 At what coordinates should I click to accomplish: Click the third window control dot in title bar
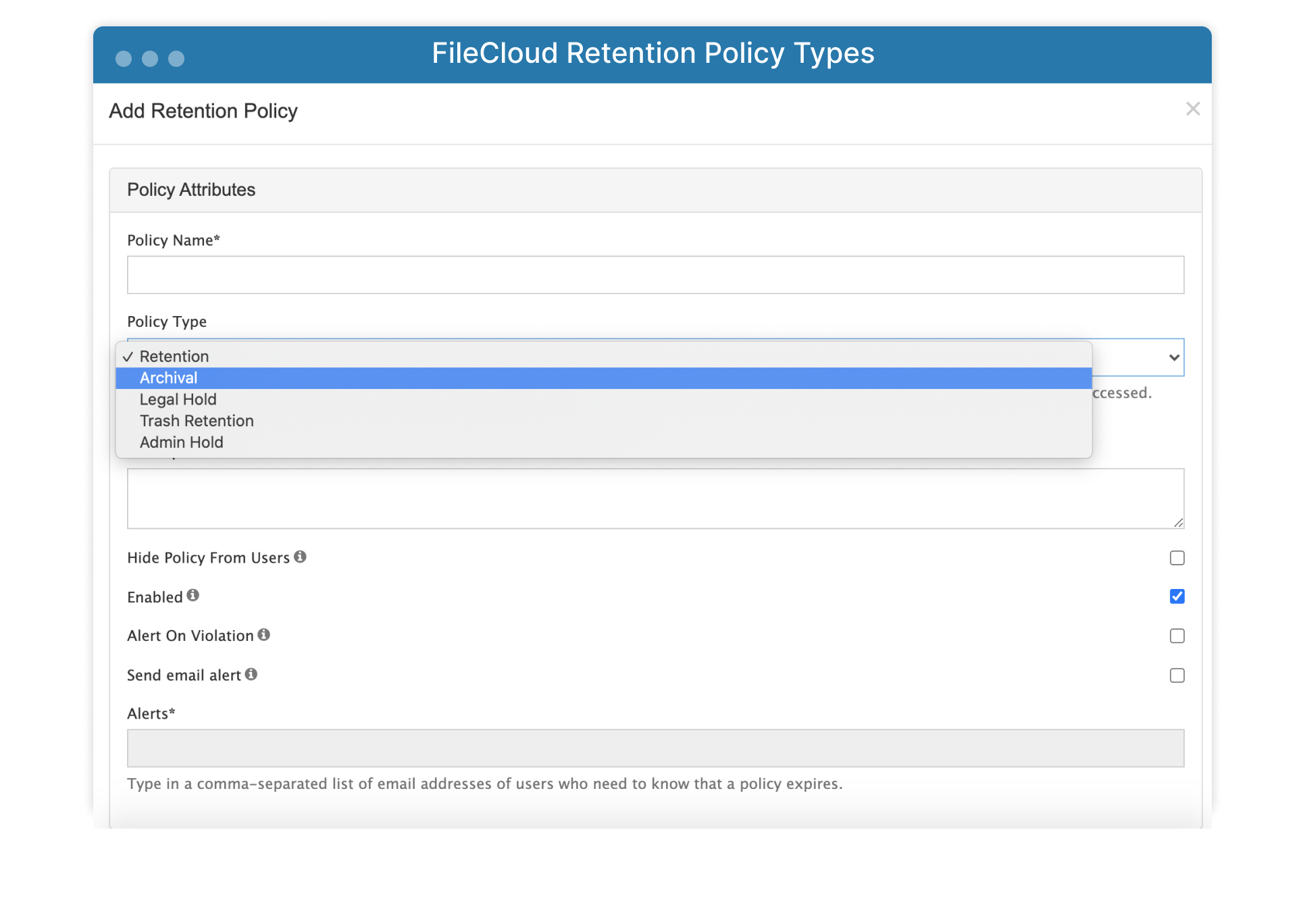tap(176, 59)
